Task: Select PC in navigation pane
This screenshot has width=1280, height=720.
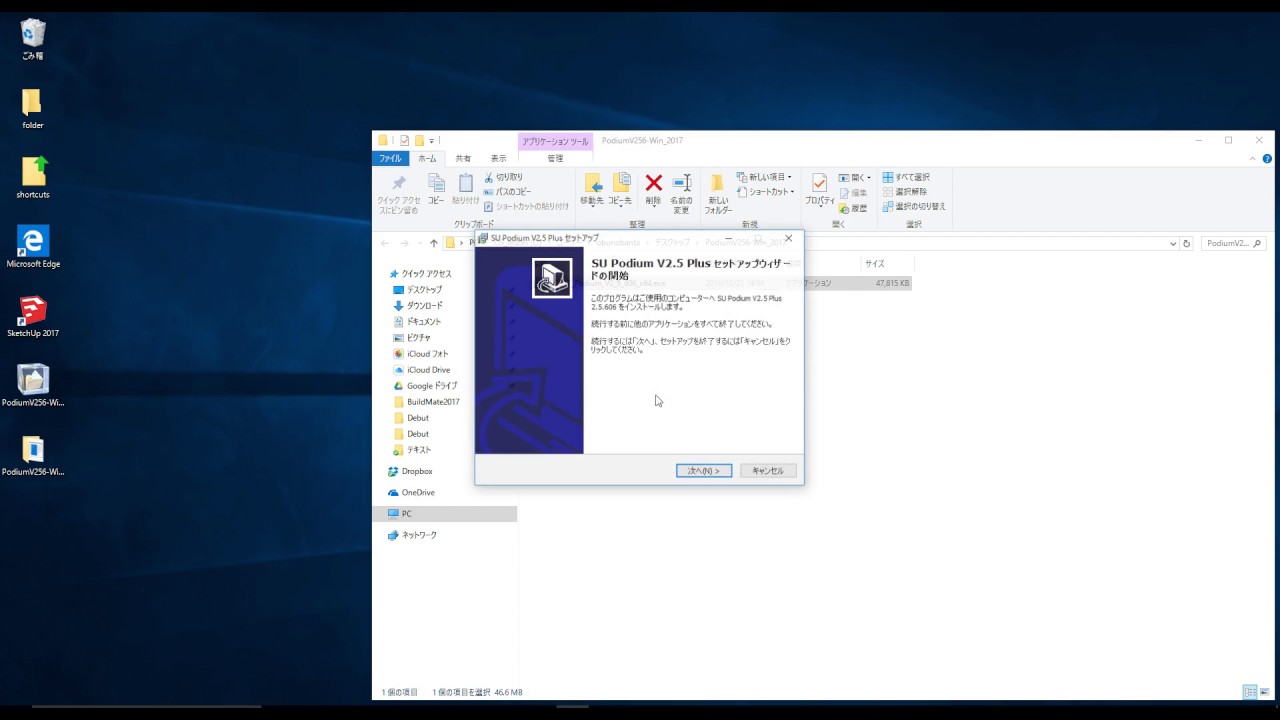Action: point(445,513)
